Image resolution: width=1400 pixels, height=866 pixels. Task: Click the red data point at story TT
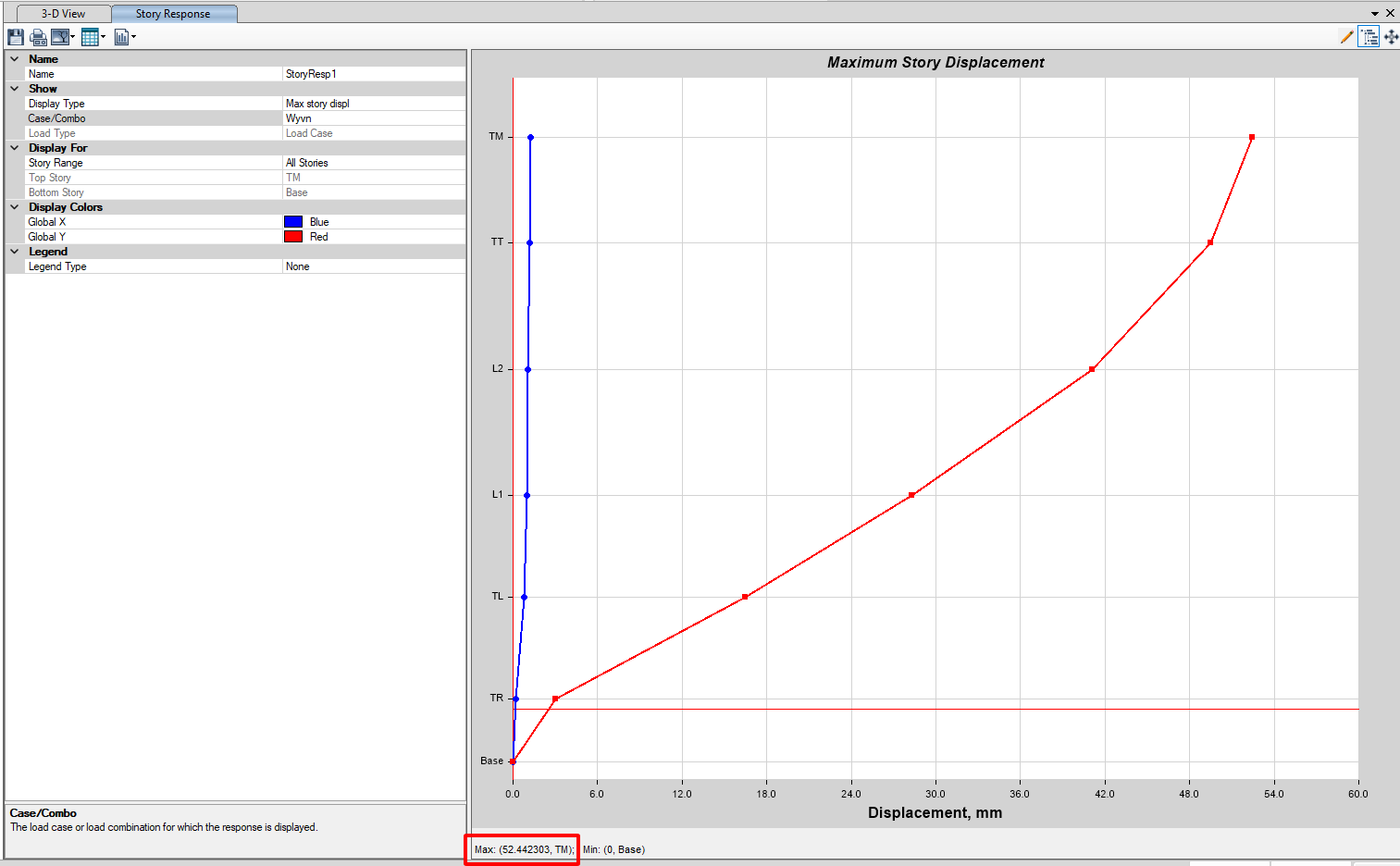1210,242
